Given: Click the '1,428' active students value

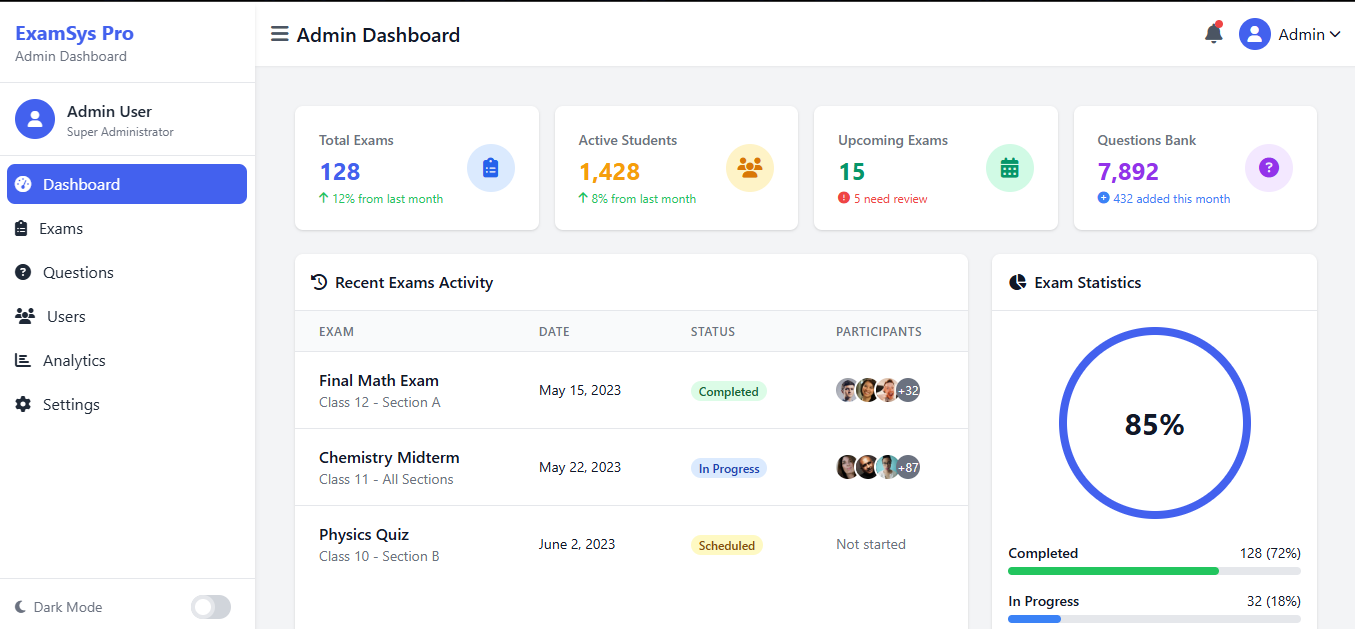Looking at the screenshot, I should [609, 171].
